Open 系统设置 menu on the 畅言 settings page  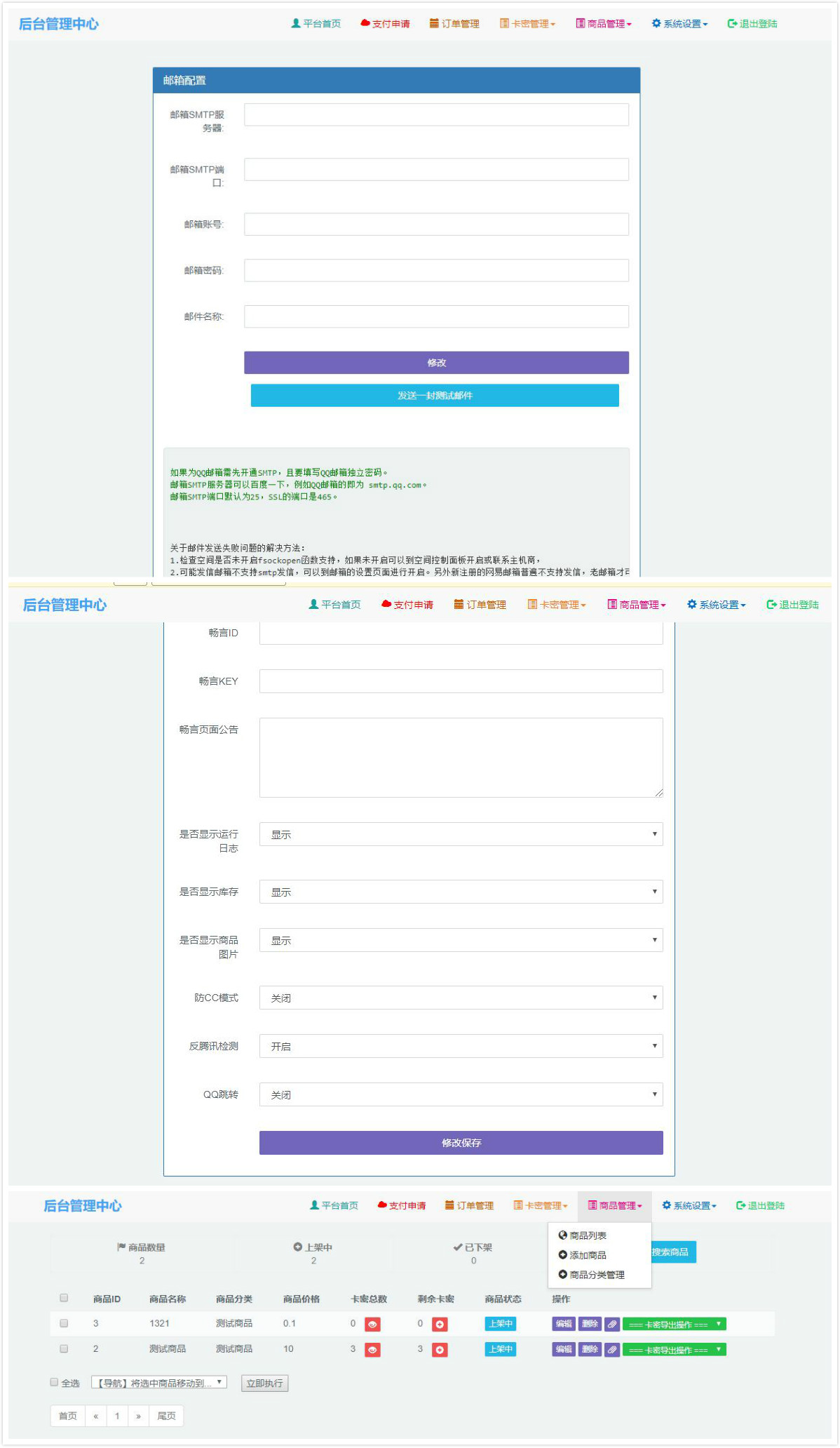point(716,605)
